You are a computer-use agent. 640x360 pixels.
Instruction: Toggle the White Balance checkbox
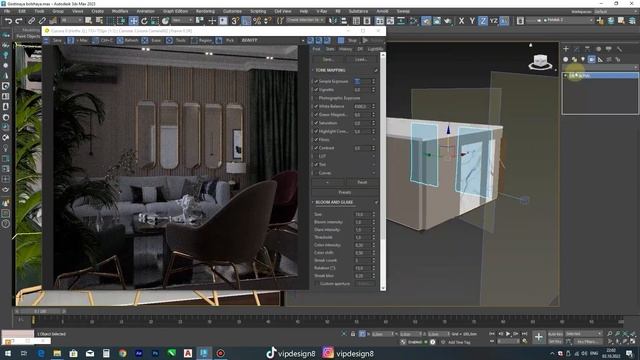coord(316,106)
